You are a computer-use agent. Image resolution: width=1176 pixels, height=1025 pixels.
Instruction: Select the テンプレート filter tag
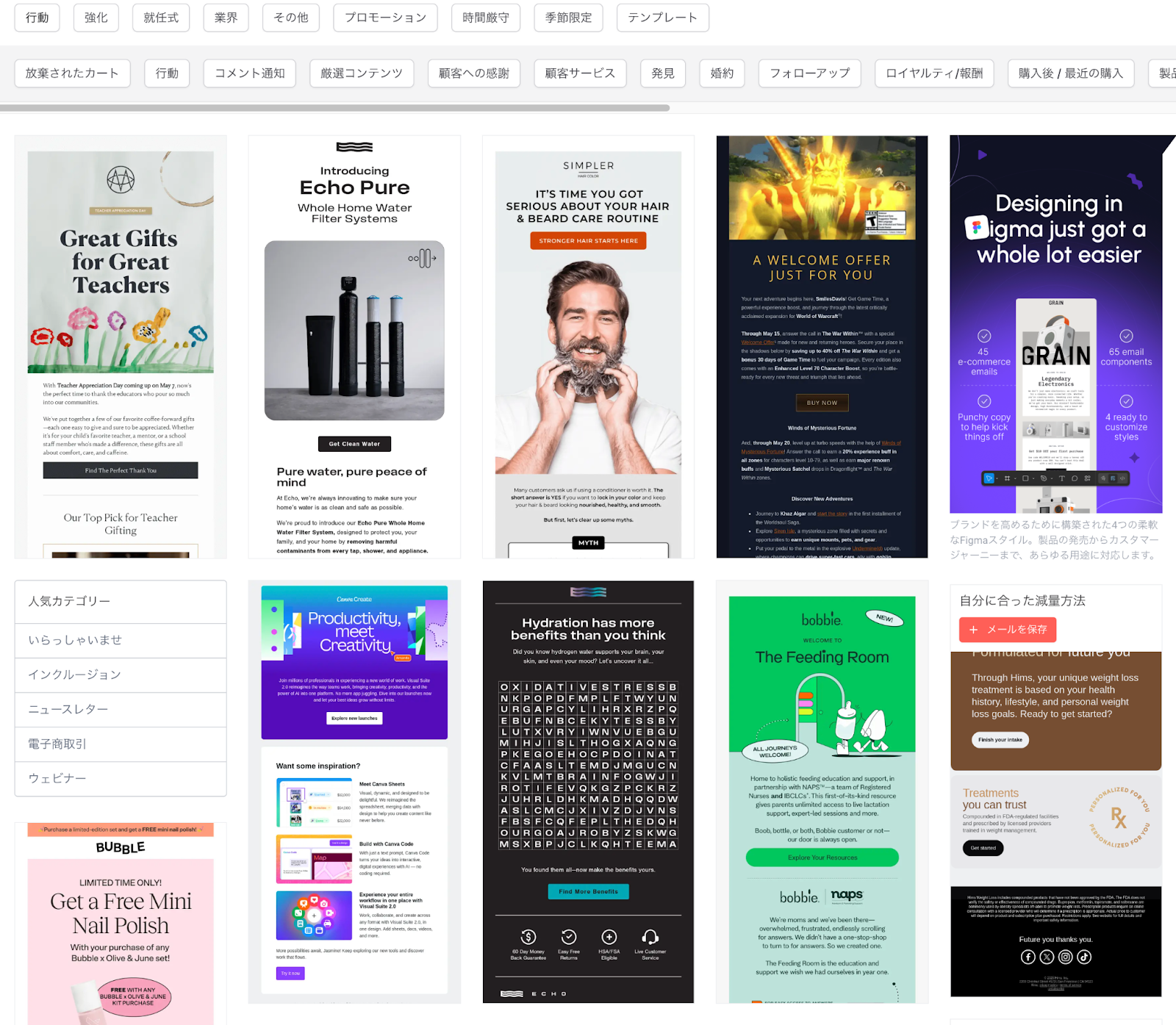pyautogui.click(x=663, y=18)
